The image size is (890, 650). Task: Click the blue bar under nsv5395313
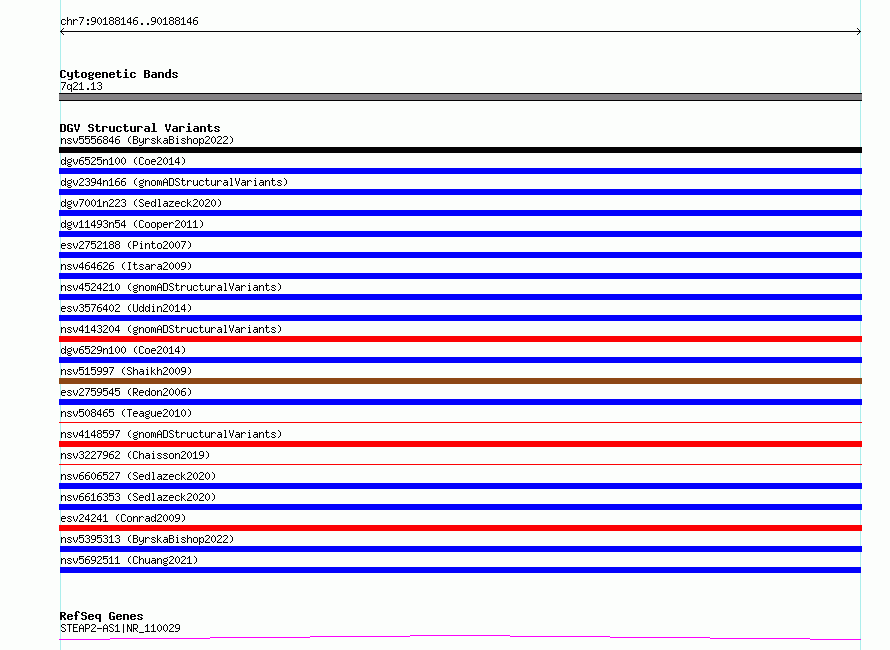[x=460, y=549]
